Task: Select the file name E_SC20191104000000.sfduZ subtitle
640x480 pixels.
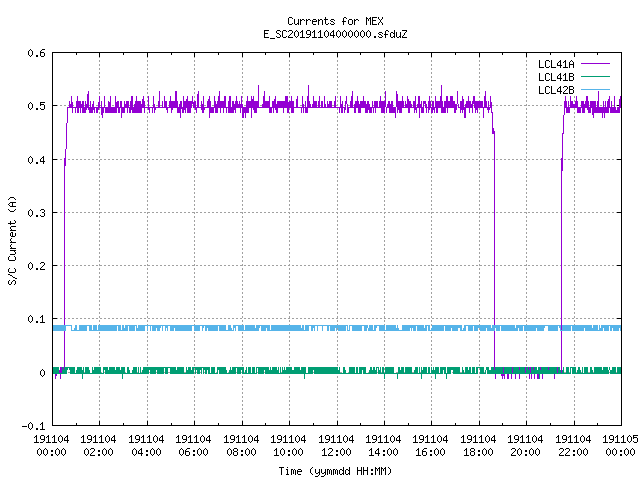Action: [x=335, y=34]
